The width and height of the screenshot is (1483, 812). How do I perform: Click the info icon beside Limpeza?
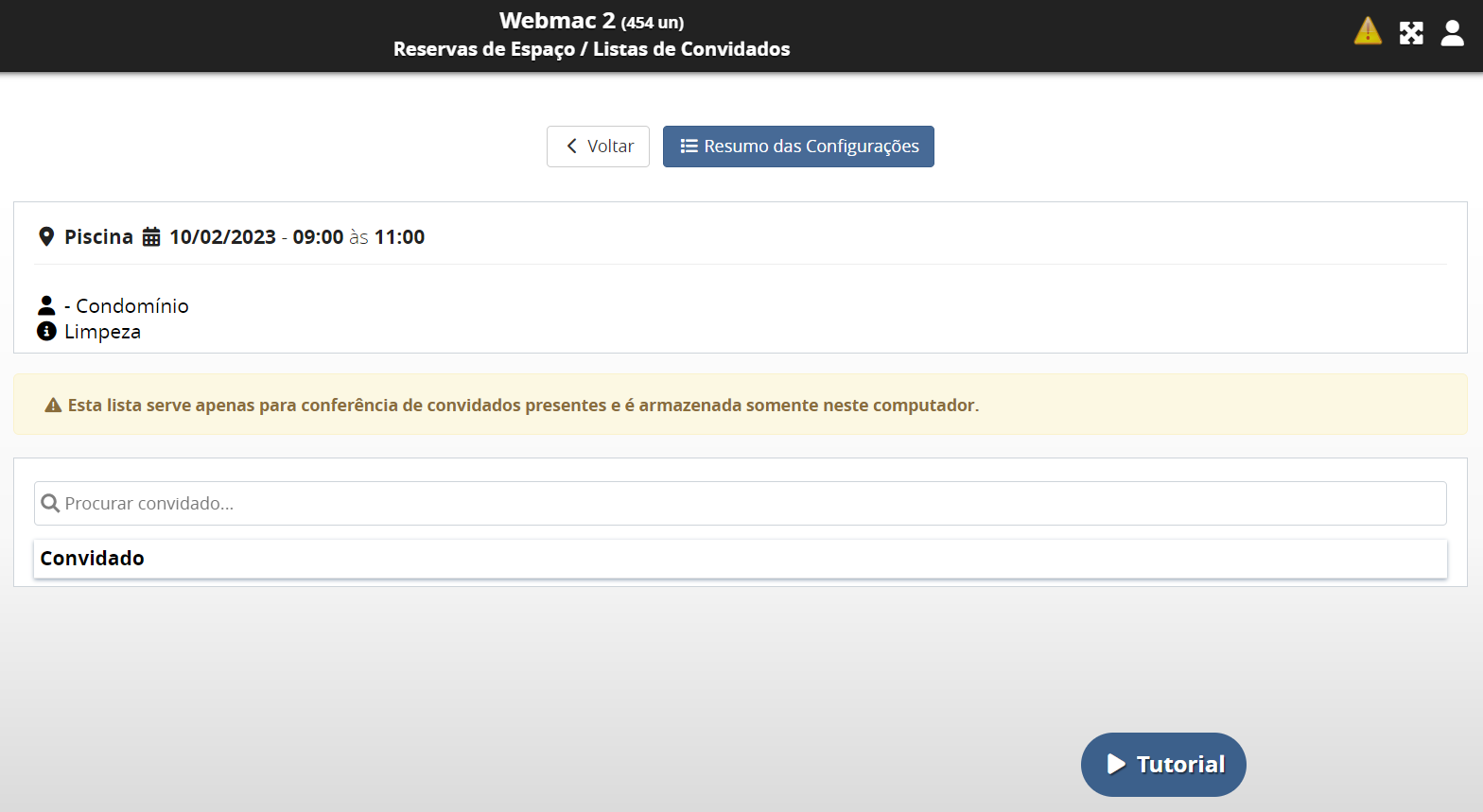pyautogui.click(x=46, y=331)
